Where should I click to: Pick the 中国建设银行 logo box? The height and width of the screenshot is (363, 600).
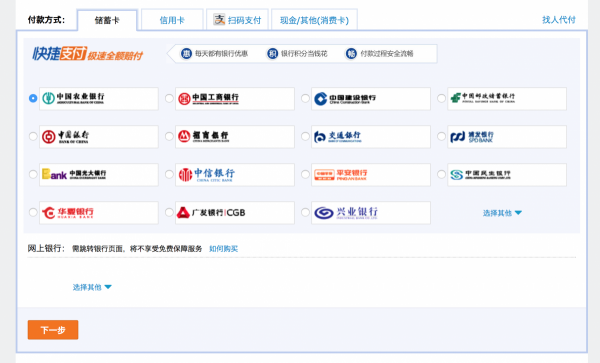tap(371, 99)
